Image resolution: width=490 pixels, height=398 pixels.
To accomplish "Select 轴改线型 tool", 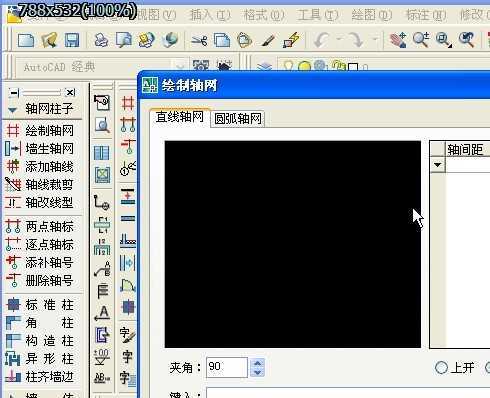I will coord(40,202).
